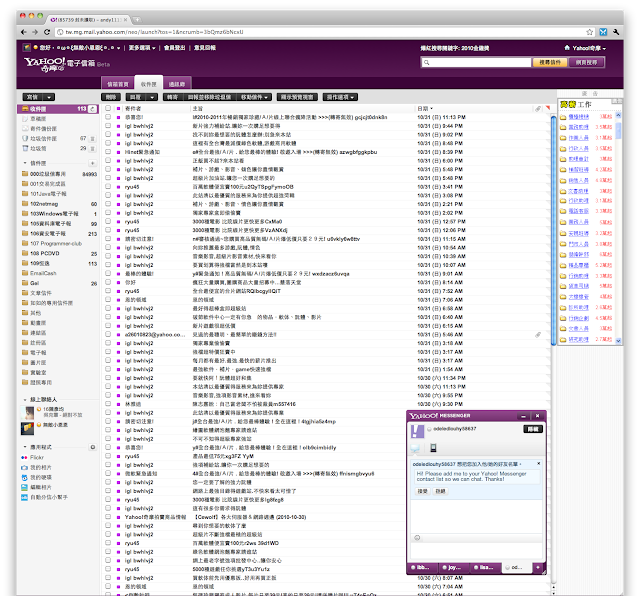
Task: Click the refresh icon beside the inbox count
Action: [x=93, y=109]
